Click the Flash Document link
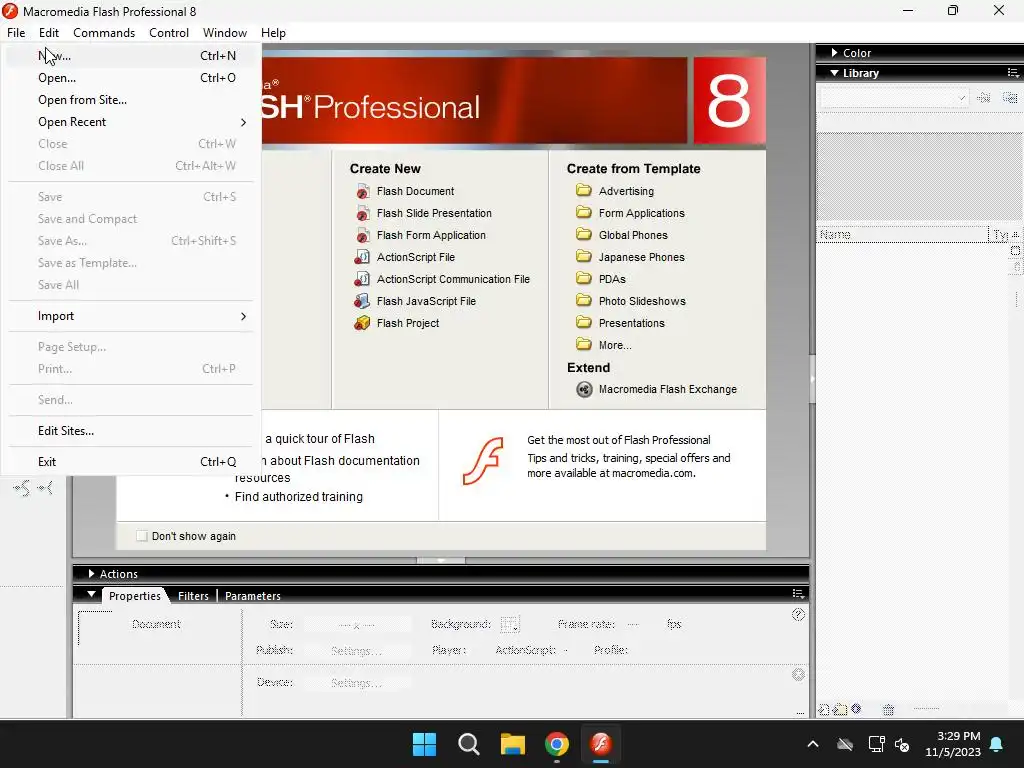 [415, 191]
